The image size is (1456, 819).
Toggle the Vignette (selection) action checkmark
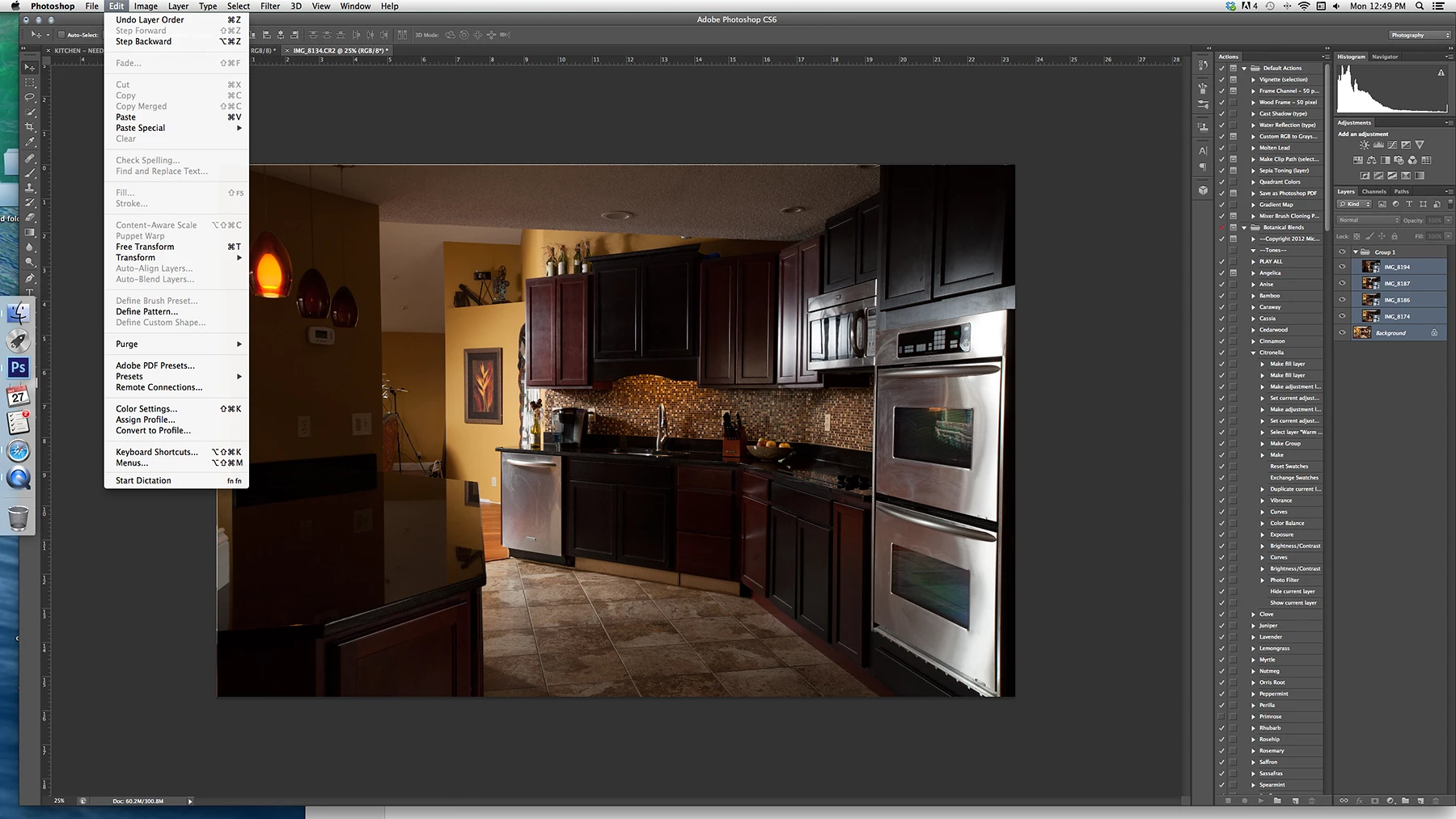coord(1221,79)
